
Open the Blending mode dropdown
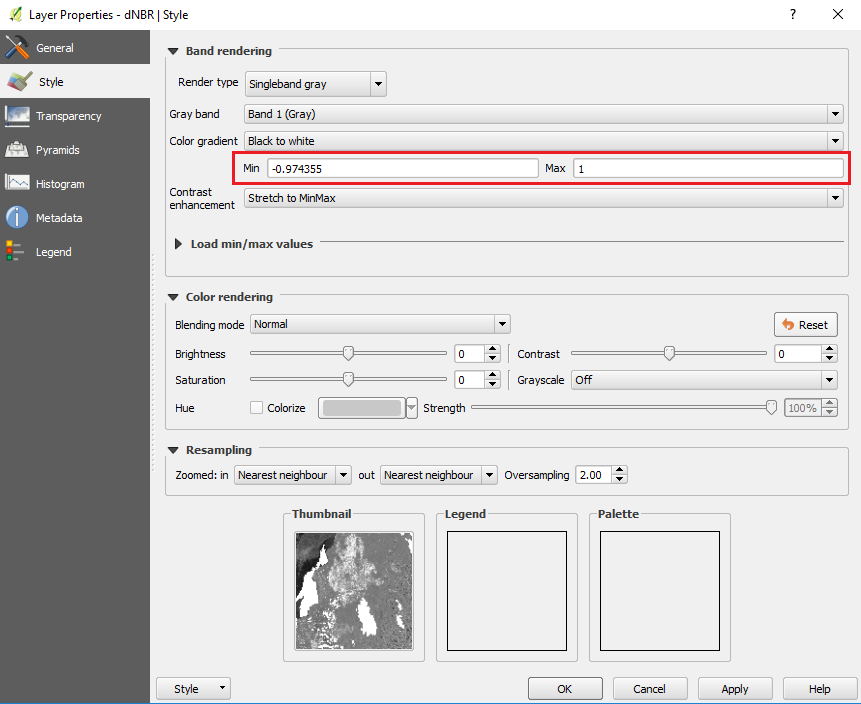380,324
